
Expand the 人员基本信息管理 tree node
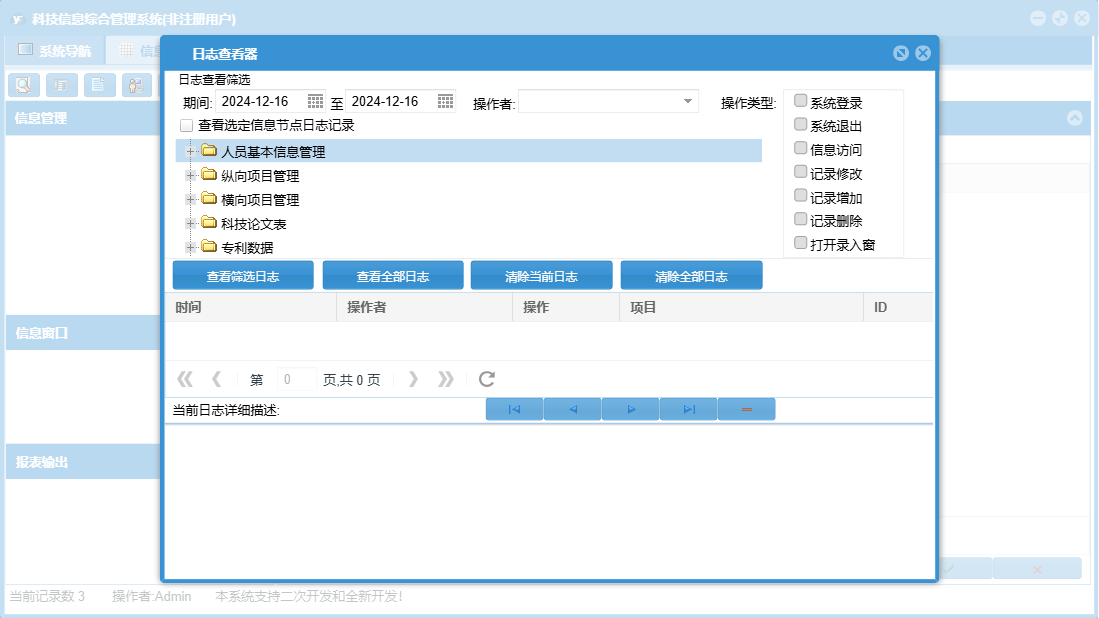[x=190, y=151]
